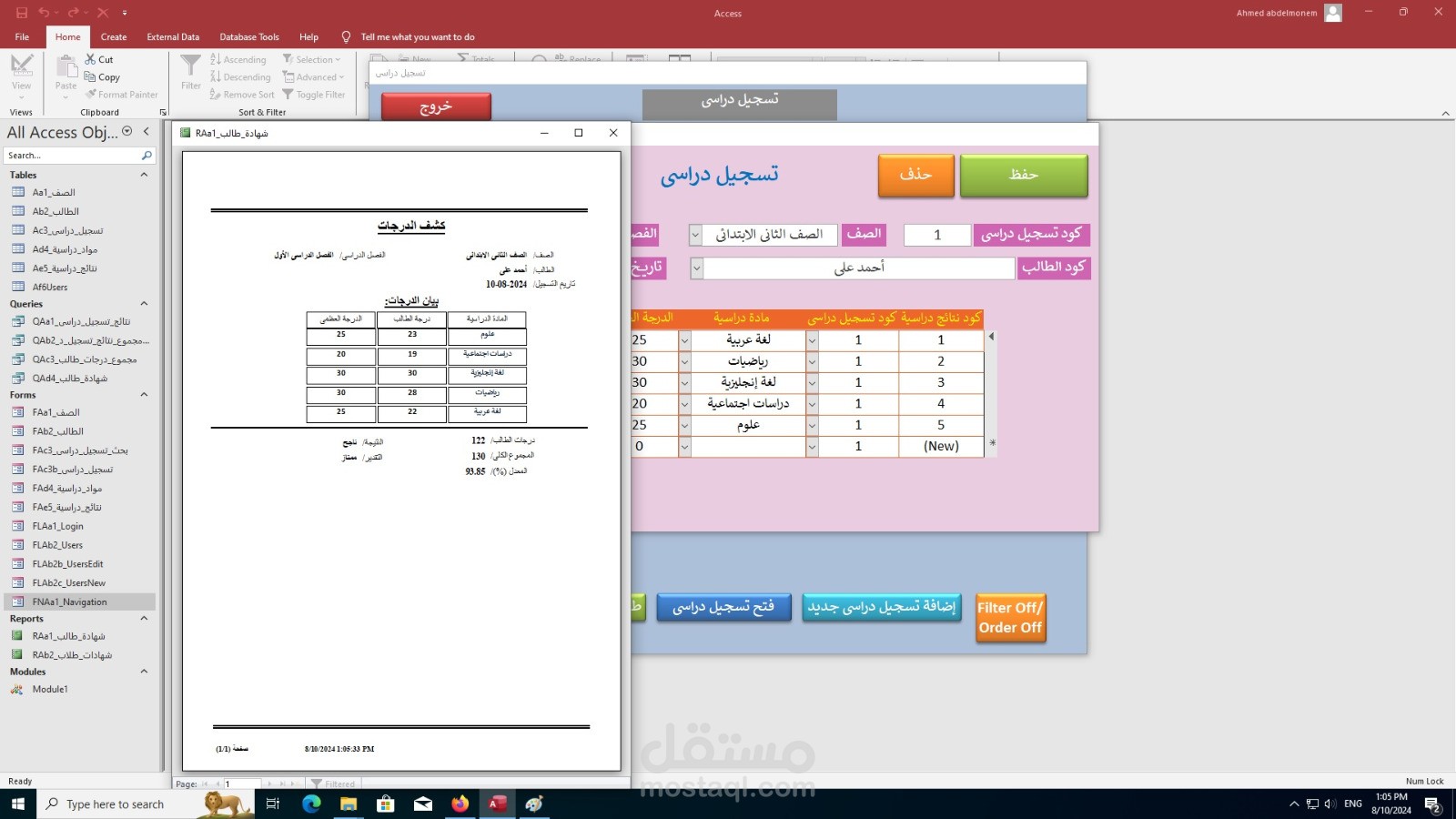Image resolution: width=1456 pixels, height=819 pixels.
Task: Click the Access icon on taskbar
Action: 498,804
